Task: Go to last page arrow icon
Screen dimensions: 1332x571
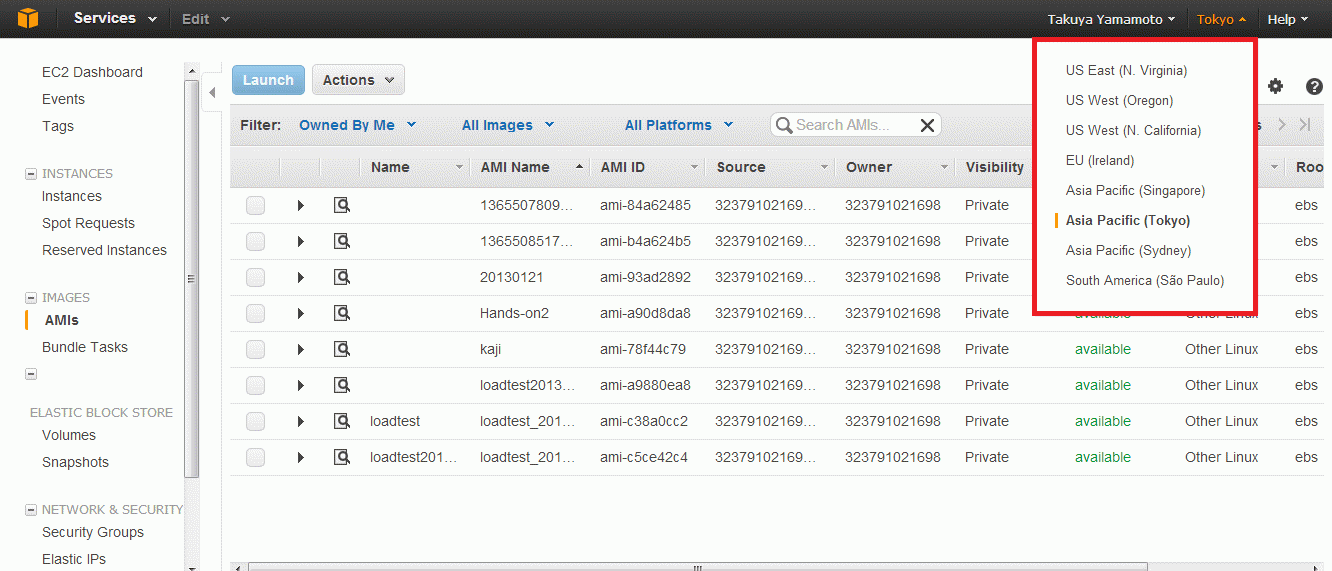Action: point(1304,125)
